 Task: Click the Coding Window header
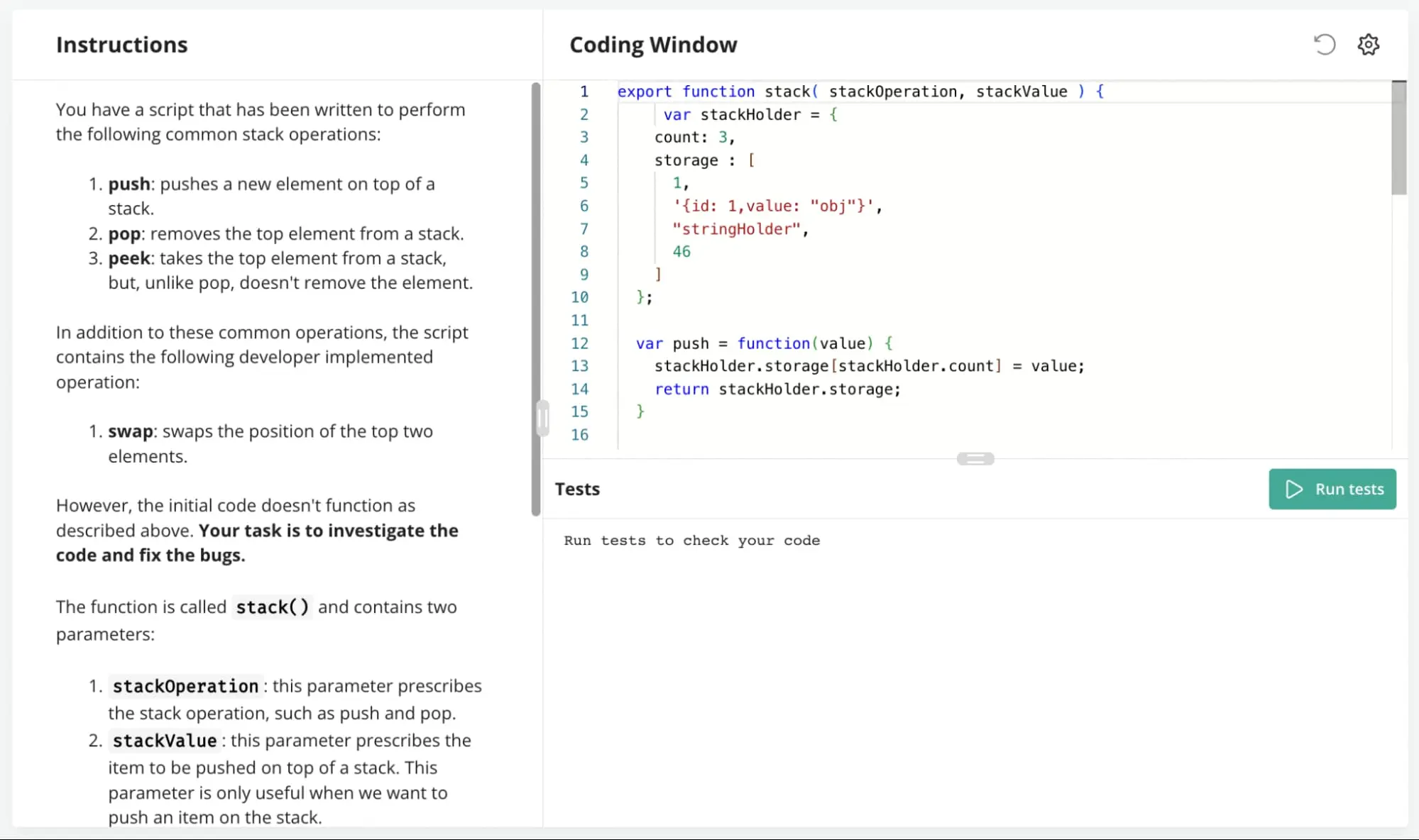pos(652,44)
